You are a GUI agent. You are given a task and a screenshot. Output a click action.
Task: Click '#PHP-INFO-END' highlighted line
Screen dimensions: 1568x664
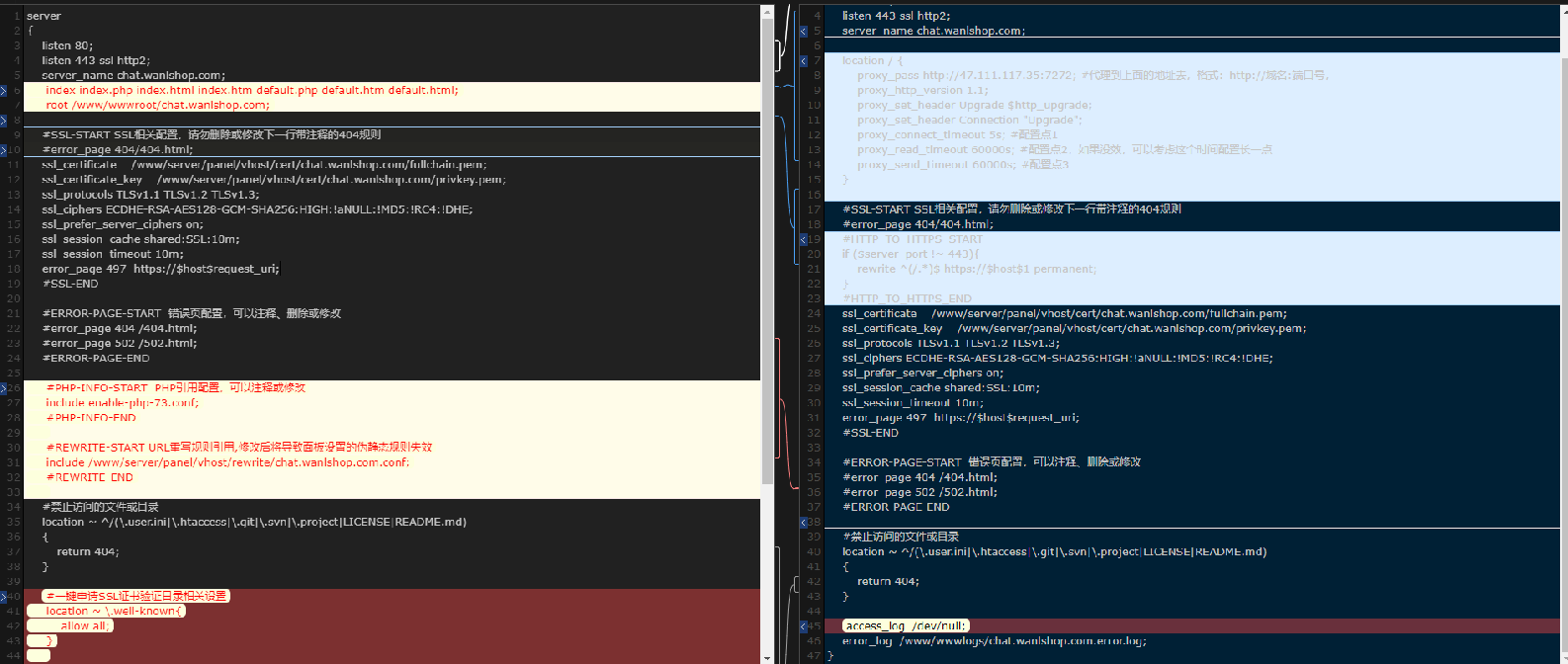91,418
